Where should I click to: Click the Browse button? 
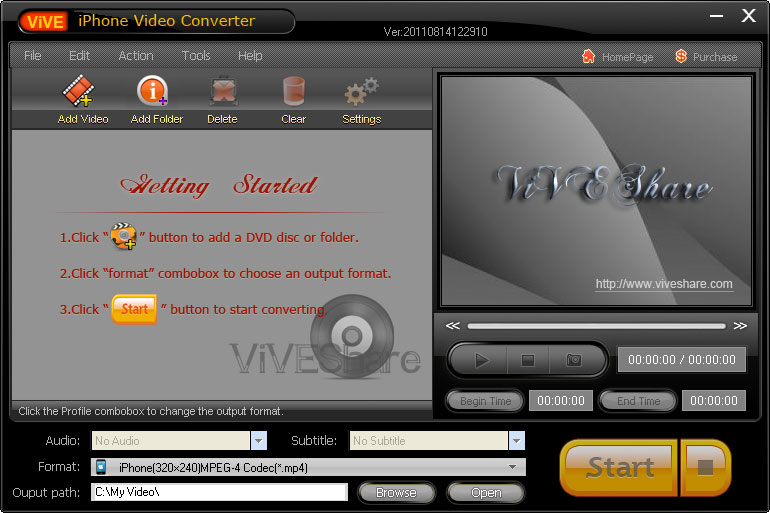[x=396, y=492]
